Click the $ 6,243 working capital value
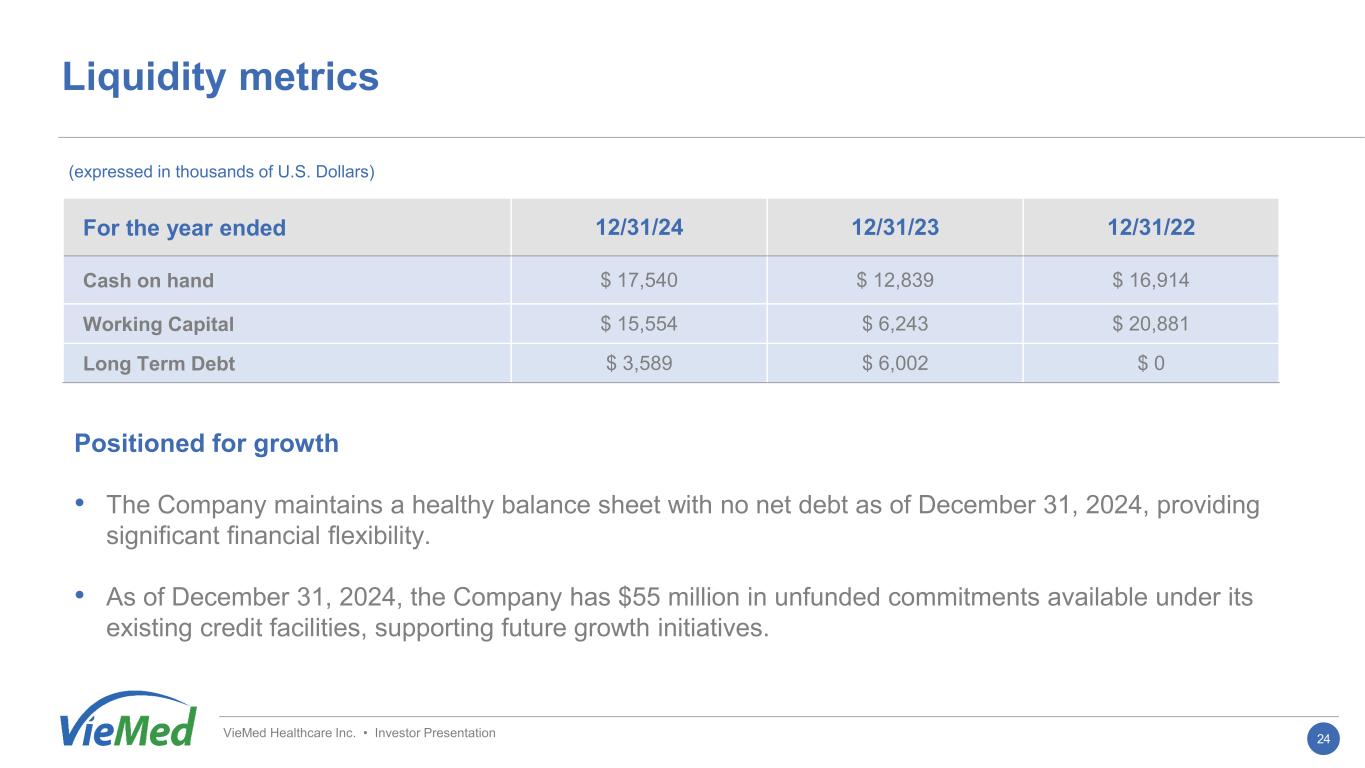Image resolution: width=1365 pixels, height=768 pixels. [895, 324]
